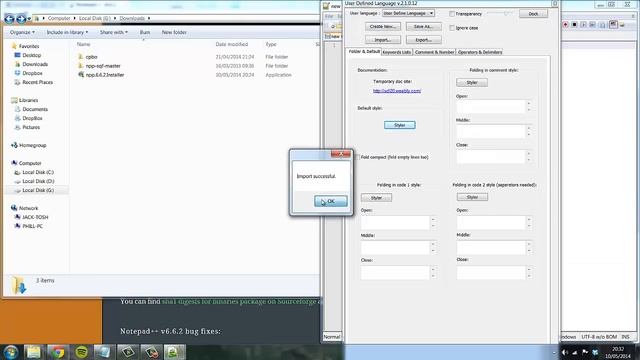This screenshot has width=640, height=360.
Task: Click the Action Center flag in the tray
Action: tap(585, 352)
